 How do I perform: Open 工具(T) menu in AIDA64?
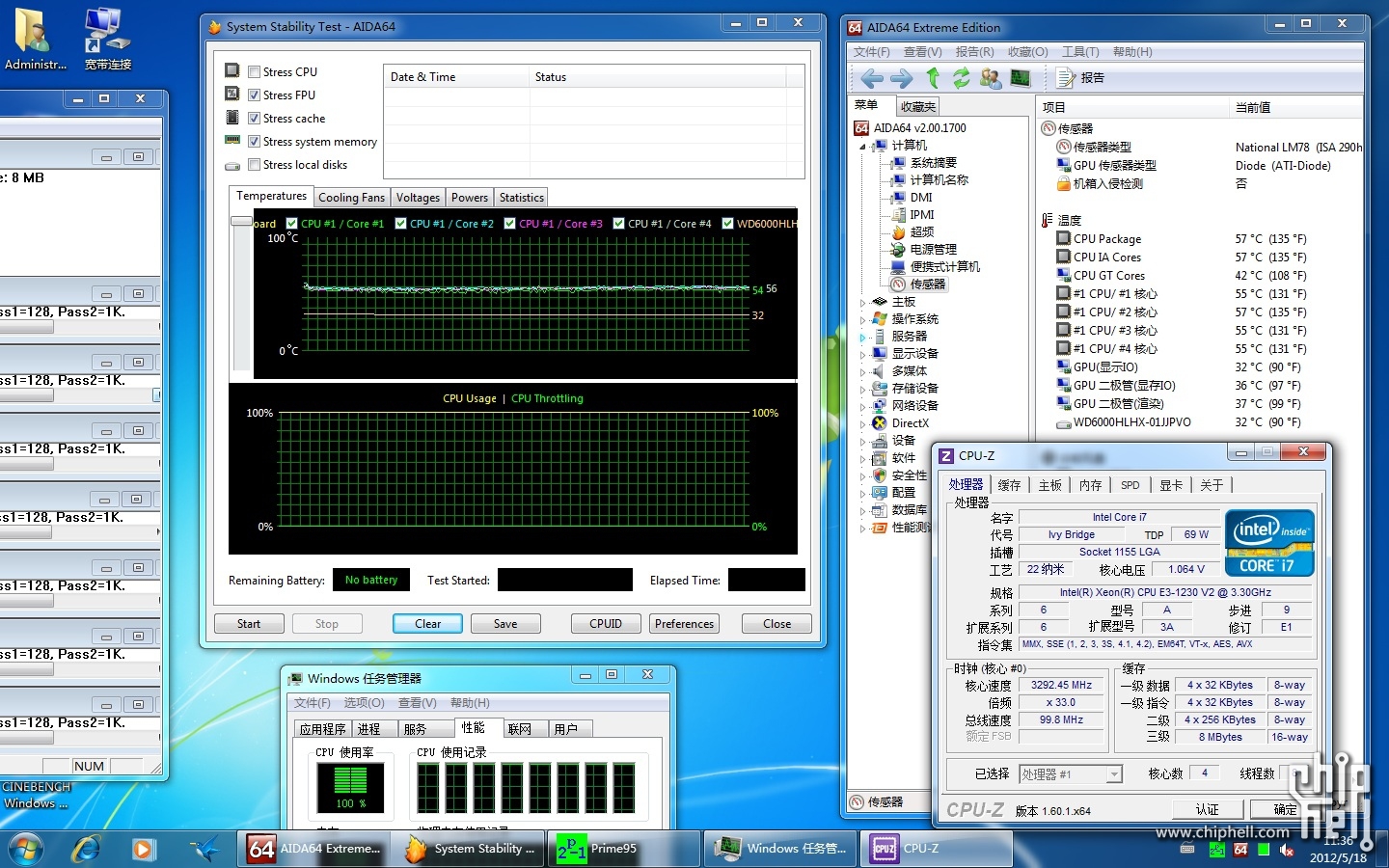point(1080,52)
